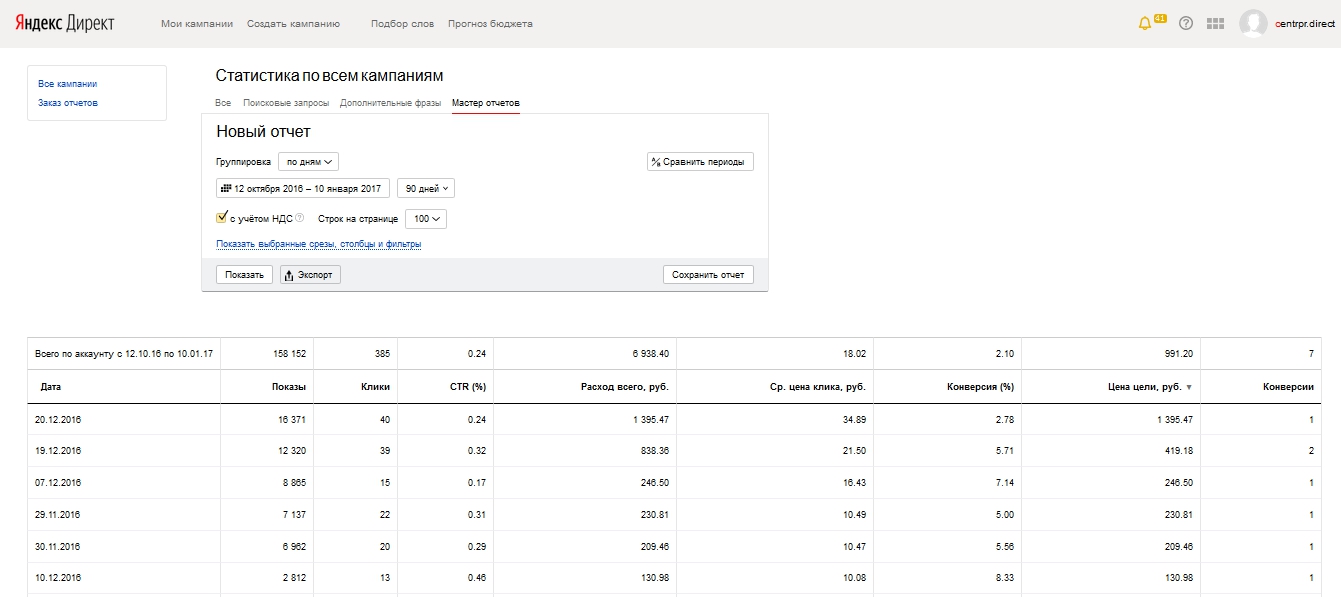Switch to the Все tab
Screen dimensions: 1341x597
click(223, 103)
